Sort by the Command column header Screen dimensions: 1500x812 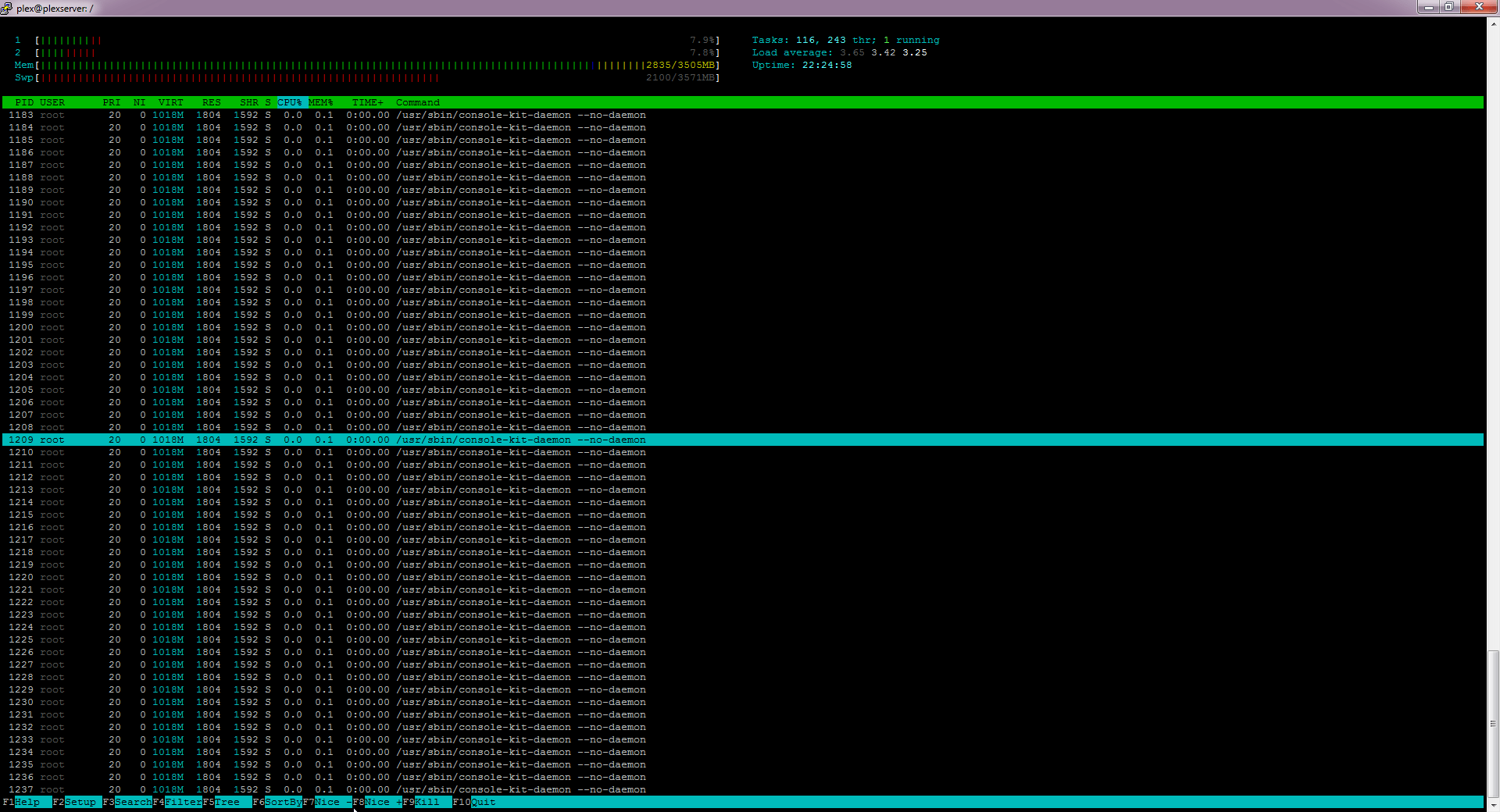tap(418, 103)
